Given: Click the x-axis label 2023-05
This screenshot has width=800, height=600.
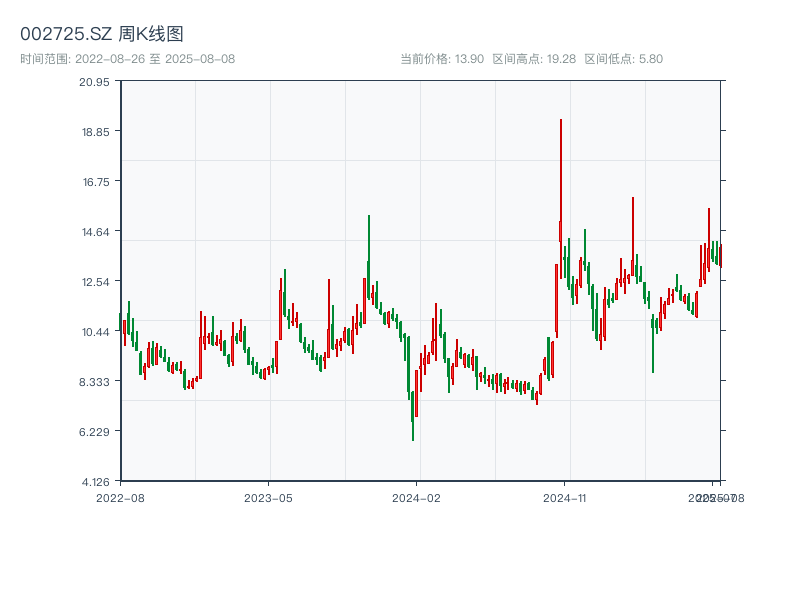Looking at the screenshot, I should click(x=268, y=498).
